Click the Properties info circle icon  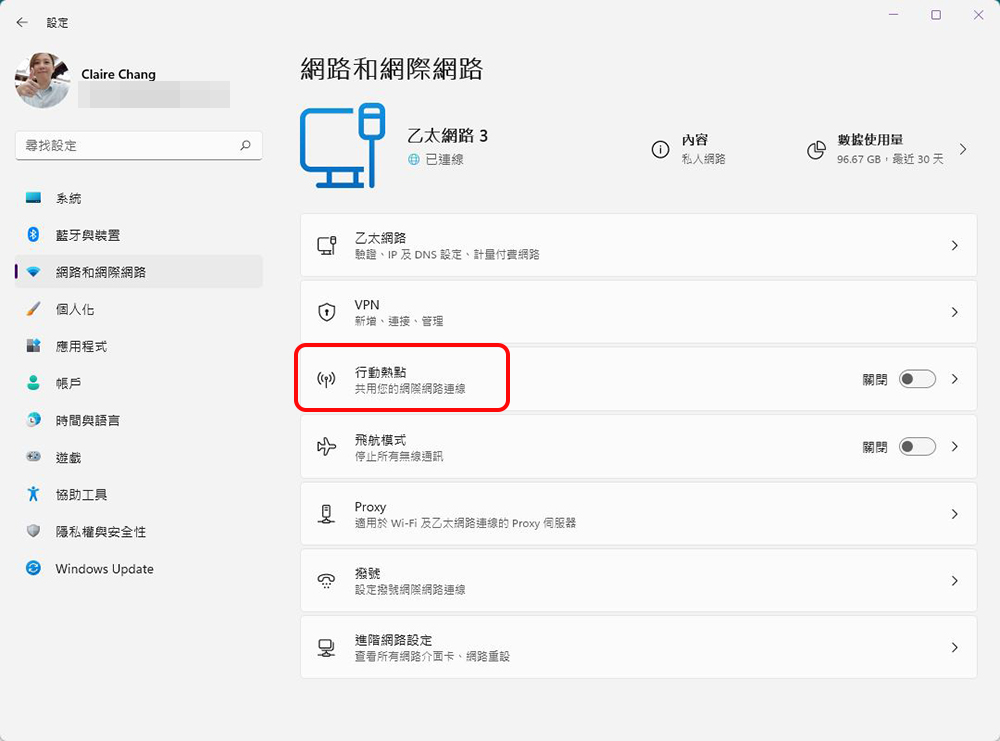tap(660, 149)
